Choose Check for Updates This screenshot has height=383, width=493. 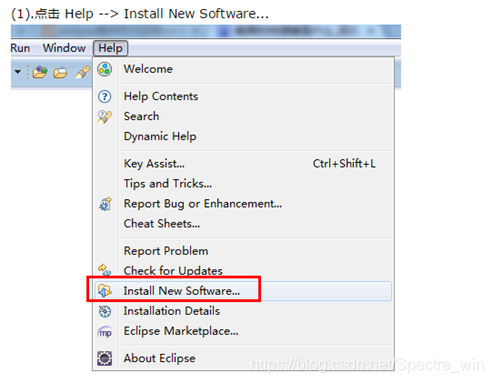point(243,271)
